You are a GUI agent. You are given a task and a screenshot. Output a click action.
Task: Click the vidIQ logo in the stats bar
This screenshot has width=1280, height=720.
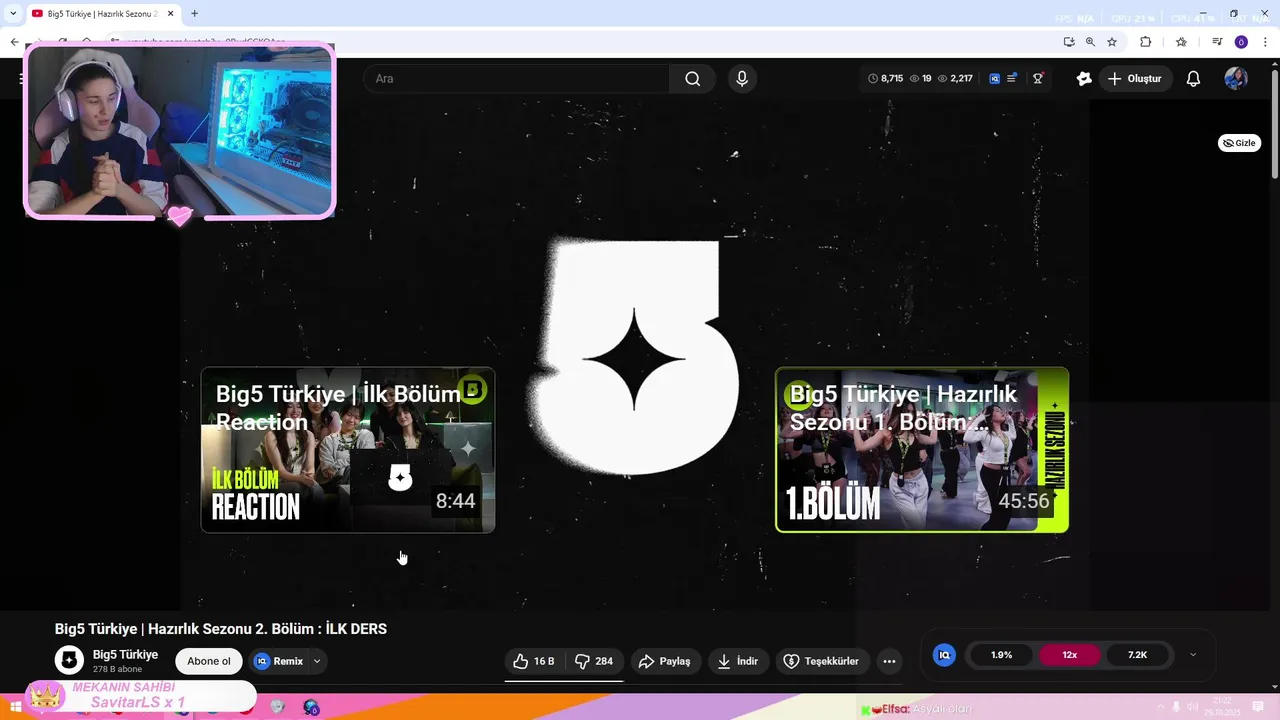994,78
